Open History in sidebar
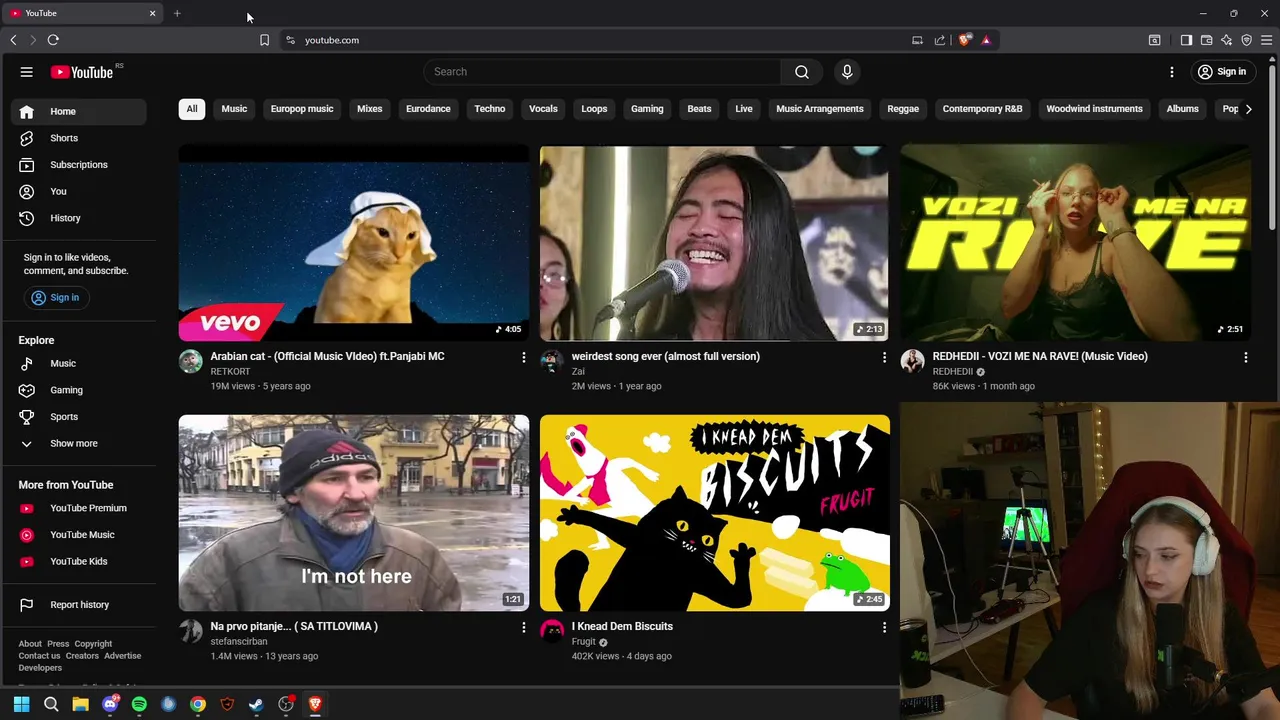This screenshot has height=720, width=1280. [78, 218]
